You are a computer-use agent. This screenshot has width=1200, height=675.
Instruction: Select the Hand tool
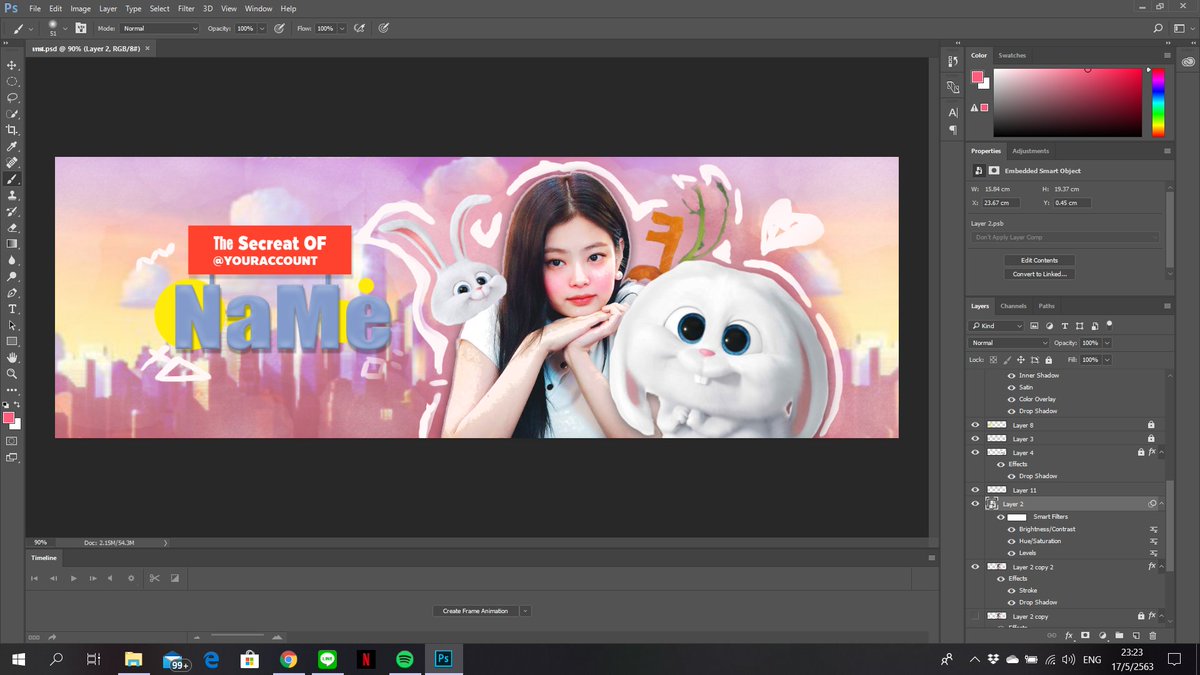(x=12, y=358)
